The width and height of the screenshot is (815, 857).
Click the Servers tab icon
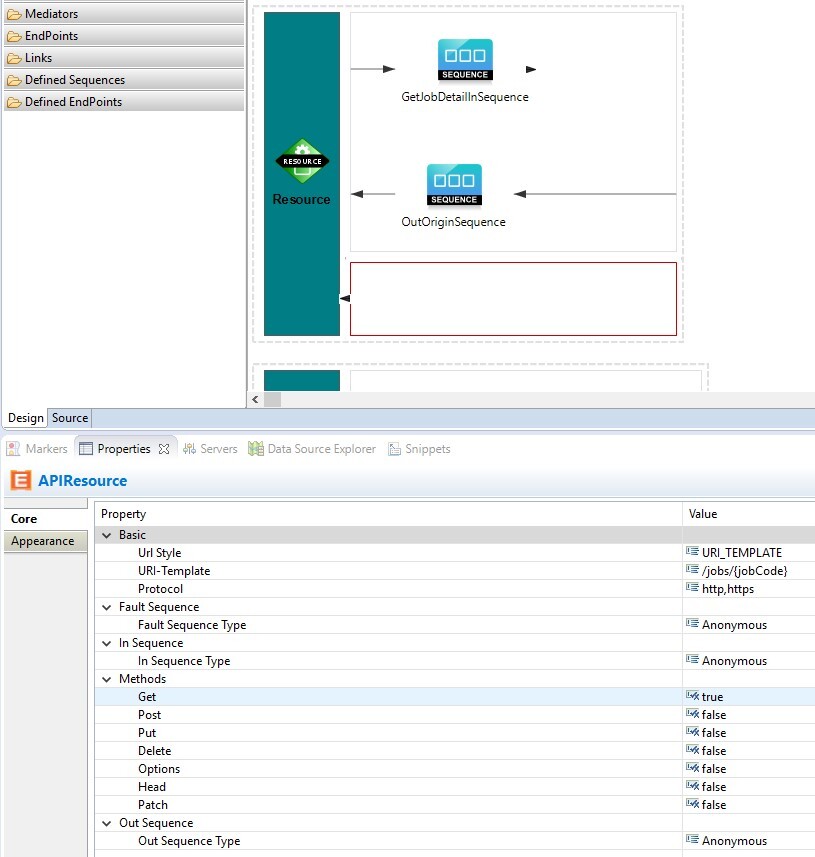(189, 449)
